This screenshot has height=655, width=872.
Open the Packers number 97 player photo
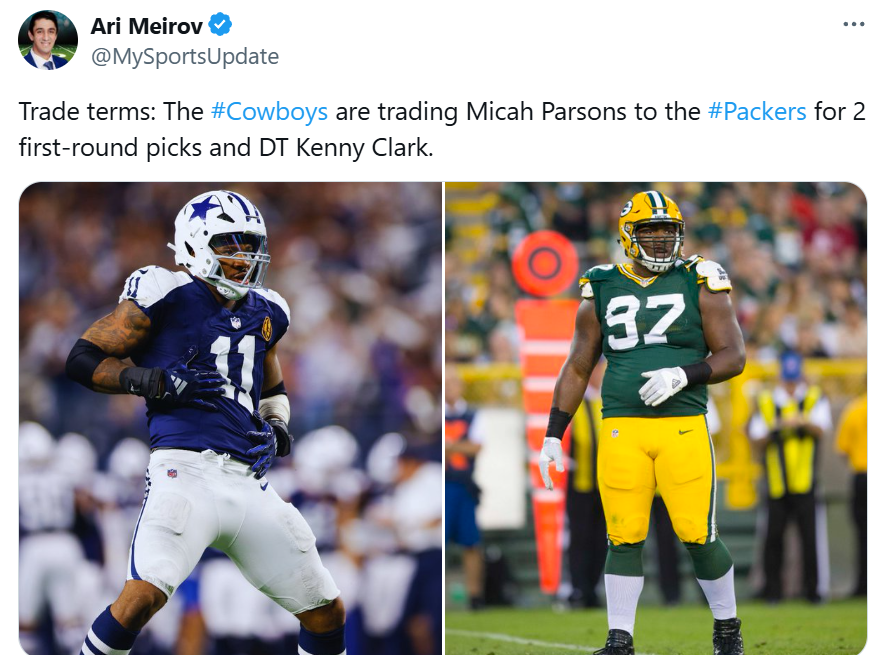(656, 418)
